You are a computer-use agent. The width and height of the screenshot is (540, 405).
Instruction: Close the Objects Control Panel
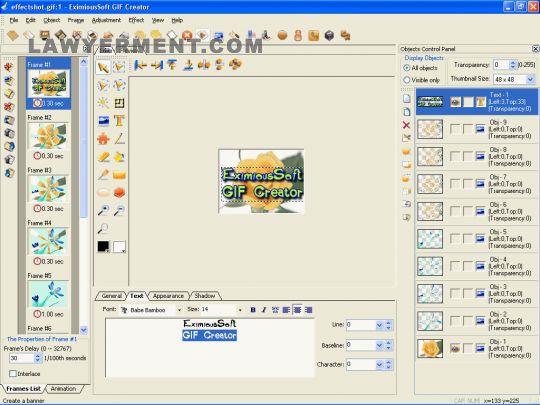[536, 49]
